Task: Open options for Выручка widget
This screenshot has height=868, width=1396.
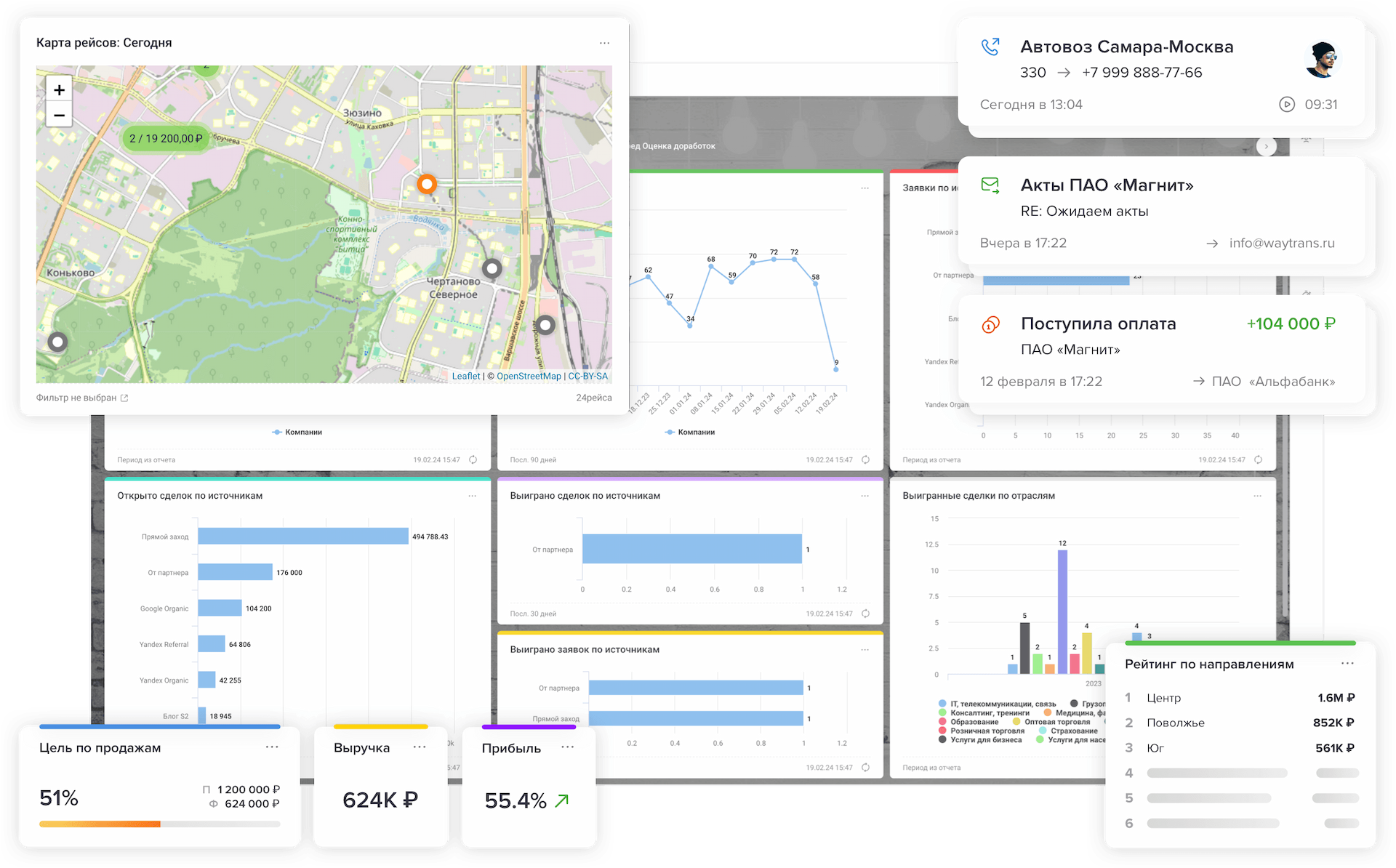Action: (x=420, y=747)
